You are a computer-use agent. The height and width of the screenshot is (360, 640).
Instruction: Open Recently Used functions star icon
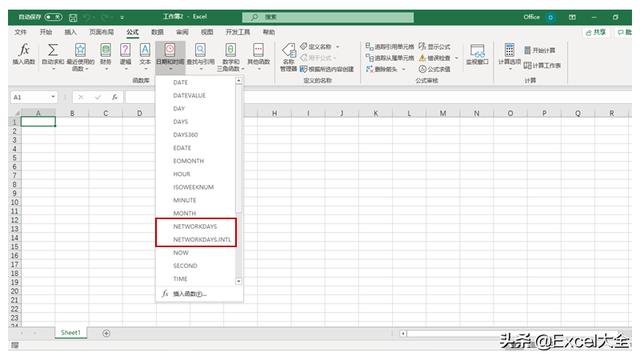(x=80, y=50)
